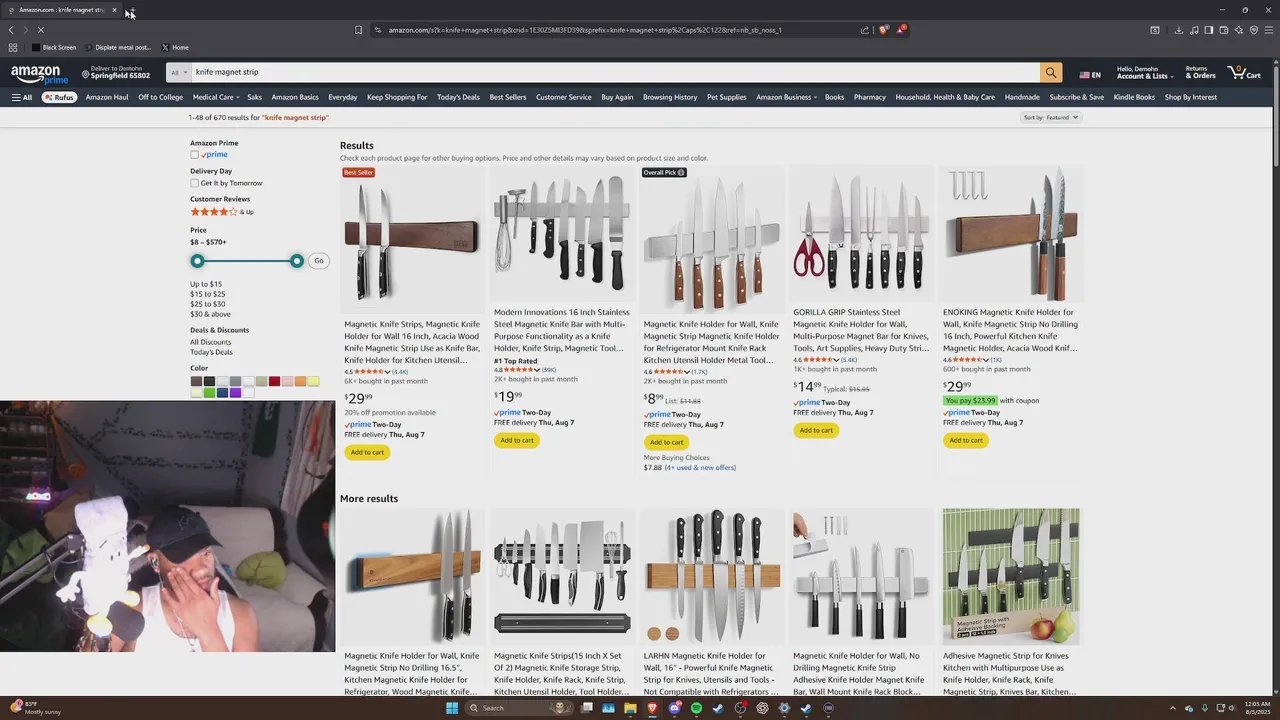This screenshot has height=720, width=1280.
Task: Open the All hamburger menu
Action: tap(21, 97)
